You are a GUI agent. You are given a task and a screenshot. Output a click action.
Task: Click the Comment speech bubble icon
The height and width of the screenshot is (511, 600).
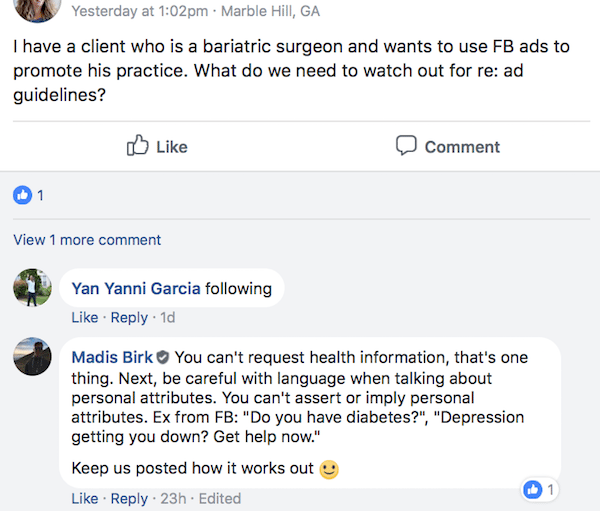(x=406, y=146)
